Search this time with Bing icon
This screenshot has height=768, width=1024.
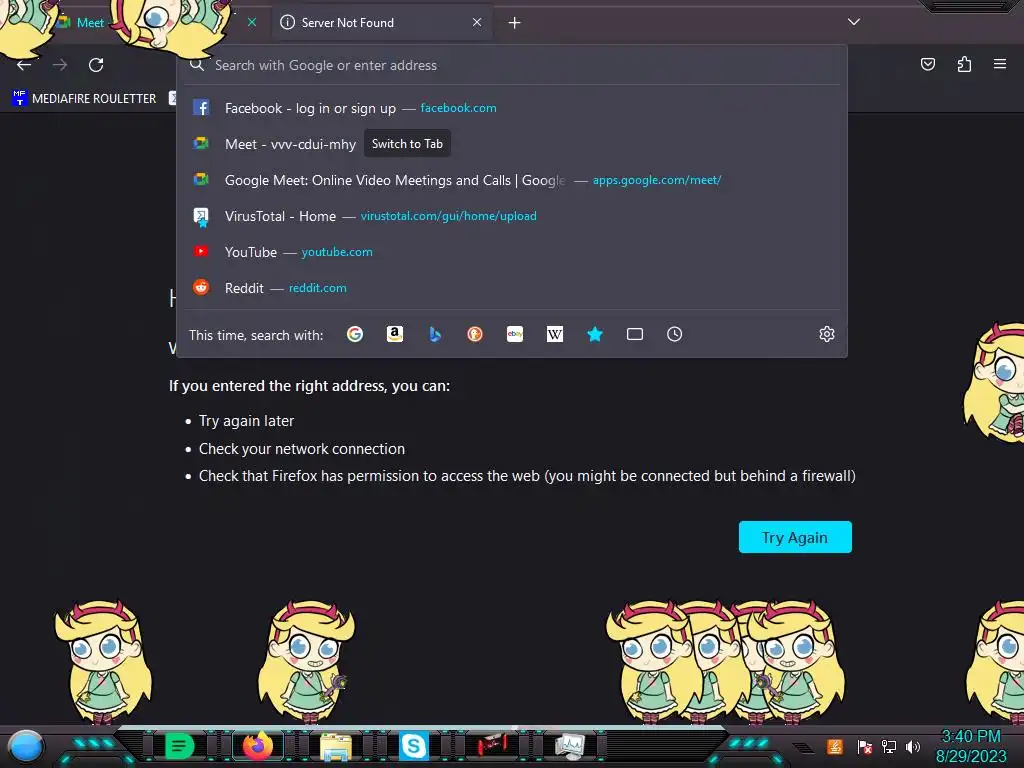click(x=435, y=334)
